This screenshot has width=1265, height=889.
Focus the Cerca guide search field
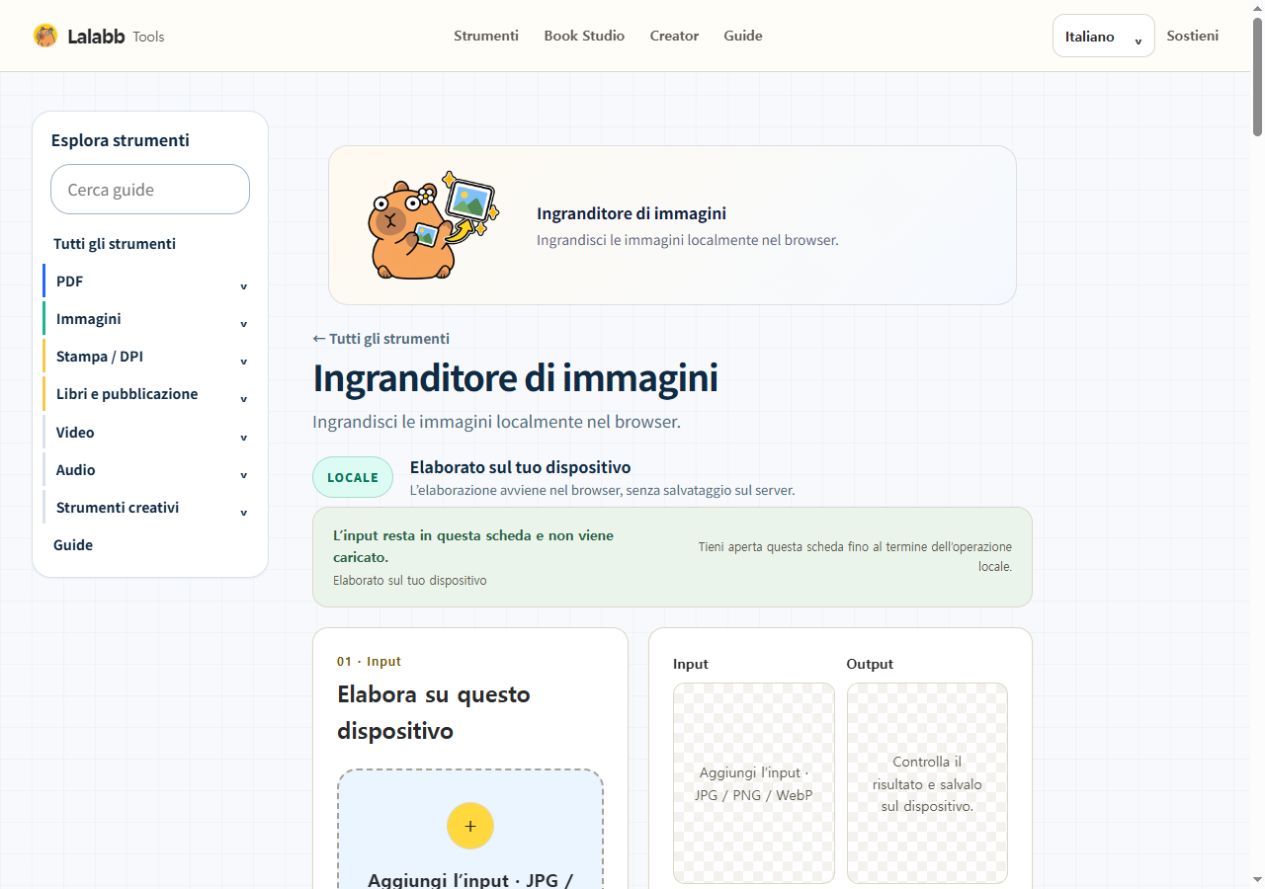tap(150, 189)
